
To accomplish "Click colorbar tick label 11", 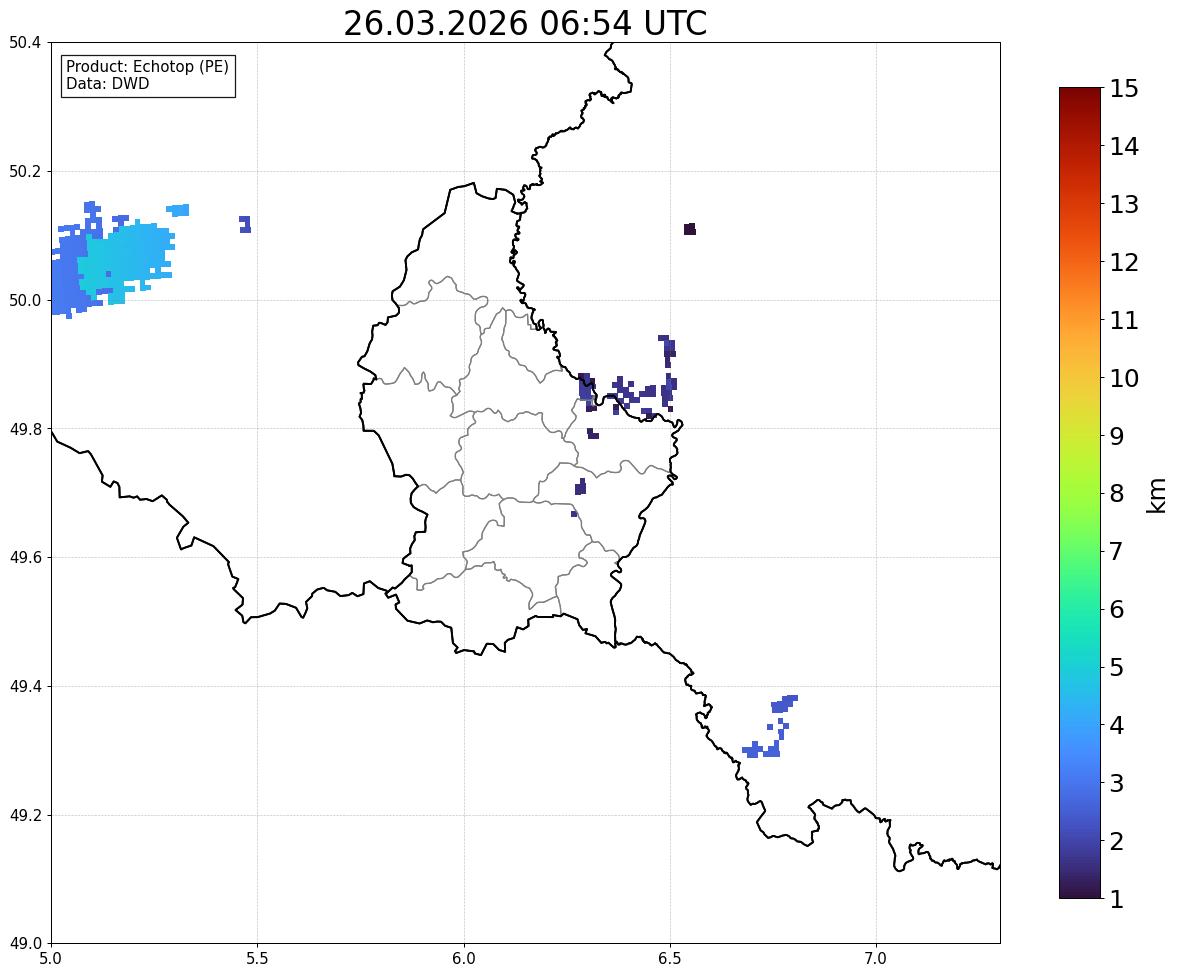I will (x=1124, y=320).
